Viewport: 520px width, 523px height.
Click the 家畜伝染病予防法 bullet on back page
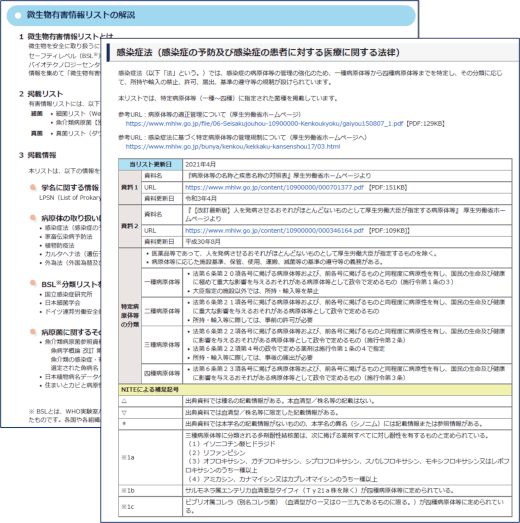(68, 236)
